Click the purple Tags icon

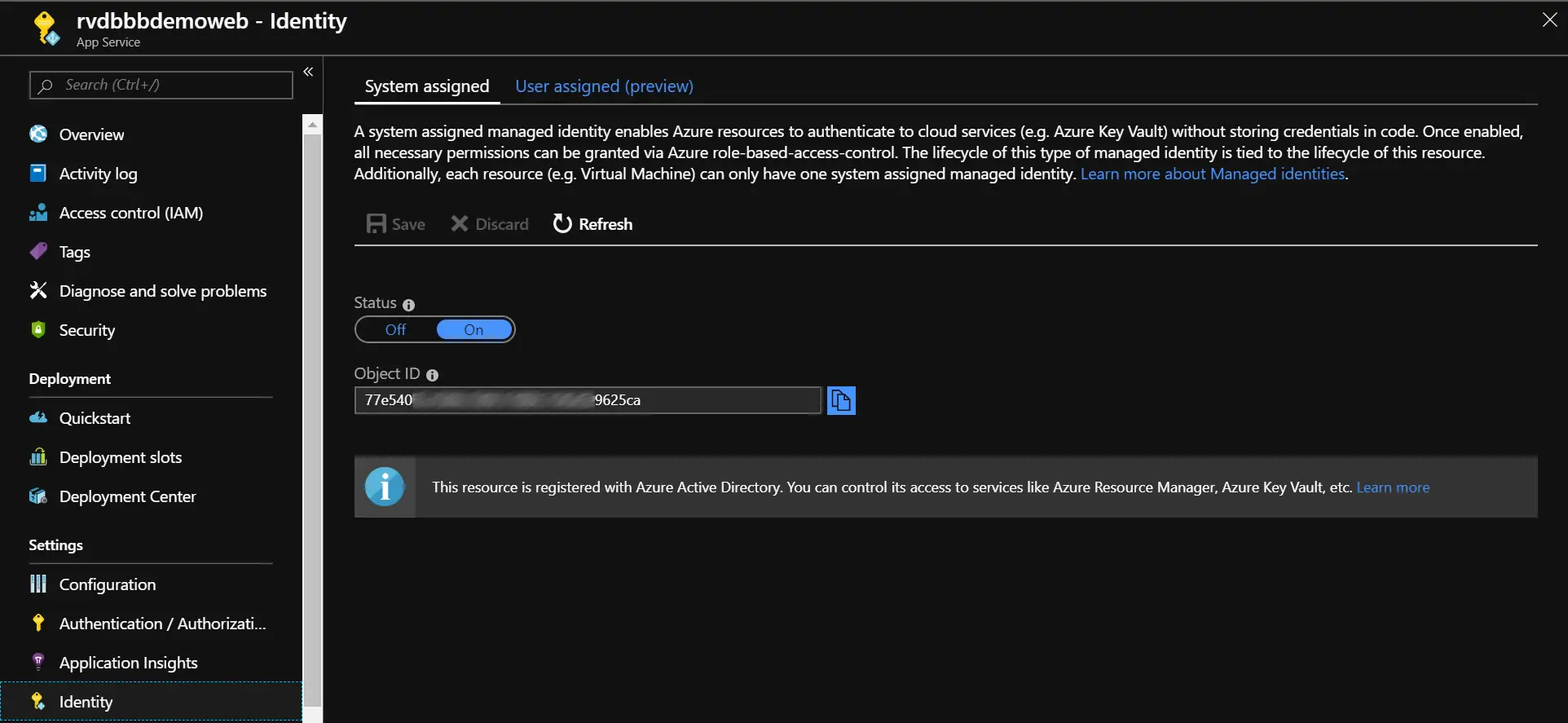coord(38,251)
